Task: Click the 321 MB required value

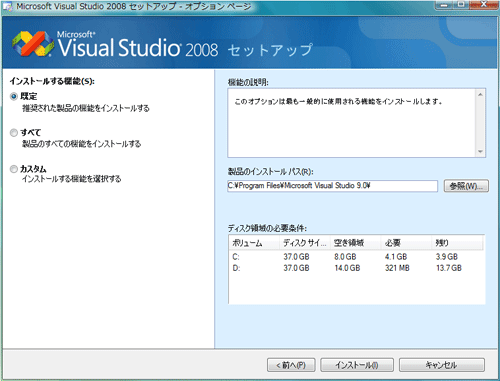Action: click(397, 268)
